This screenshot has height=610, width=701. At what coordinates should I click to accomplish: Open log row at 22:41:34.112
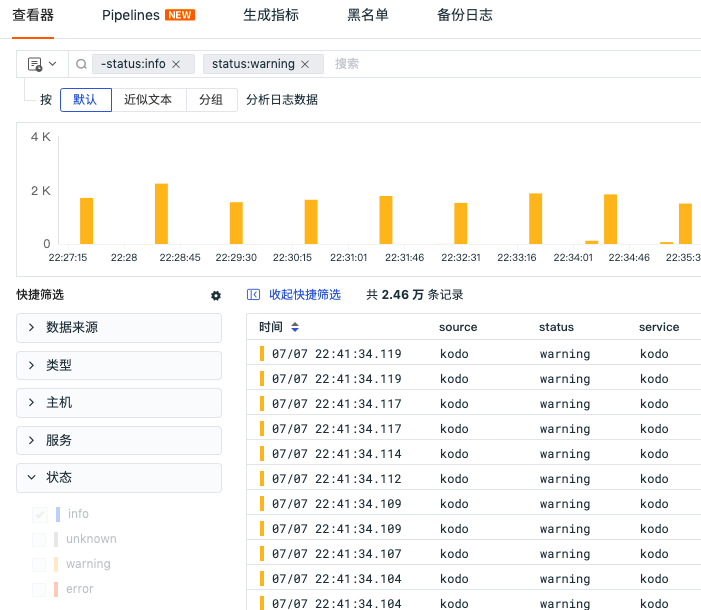[474, 479]
